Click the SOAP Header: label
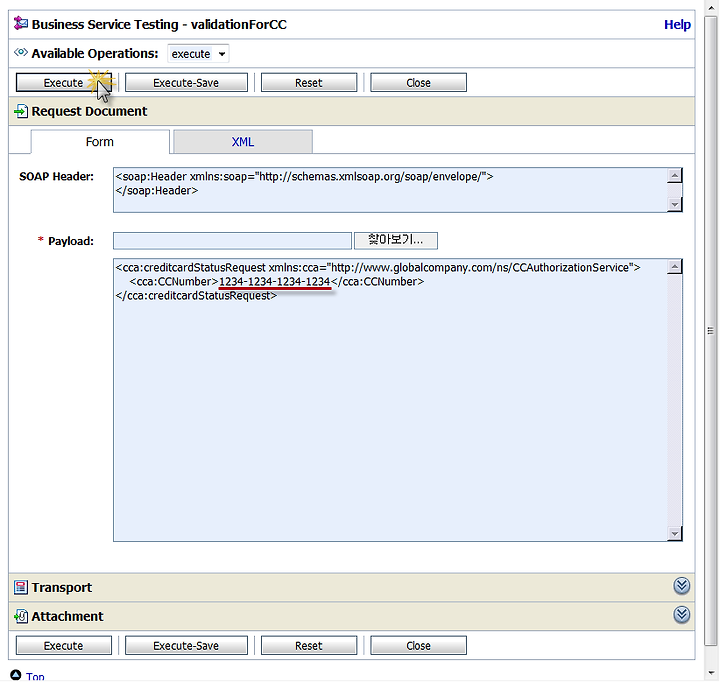Image resolution: width=720 pixels, height=682 pixels. [56, 176]
